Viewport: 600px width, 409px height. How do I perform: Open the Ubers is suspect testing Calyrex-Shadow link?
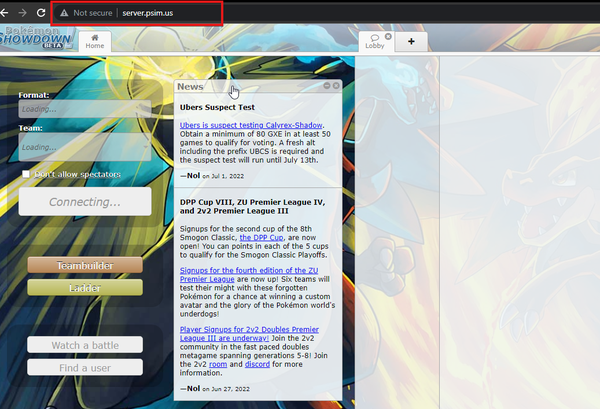point(251,125)
